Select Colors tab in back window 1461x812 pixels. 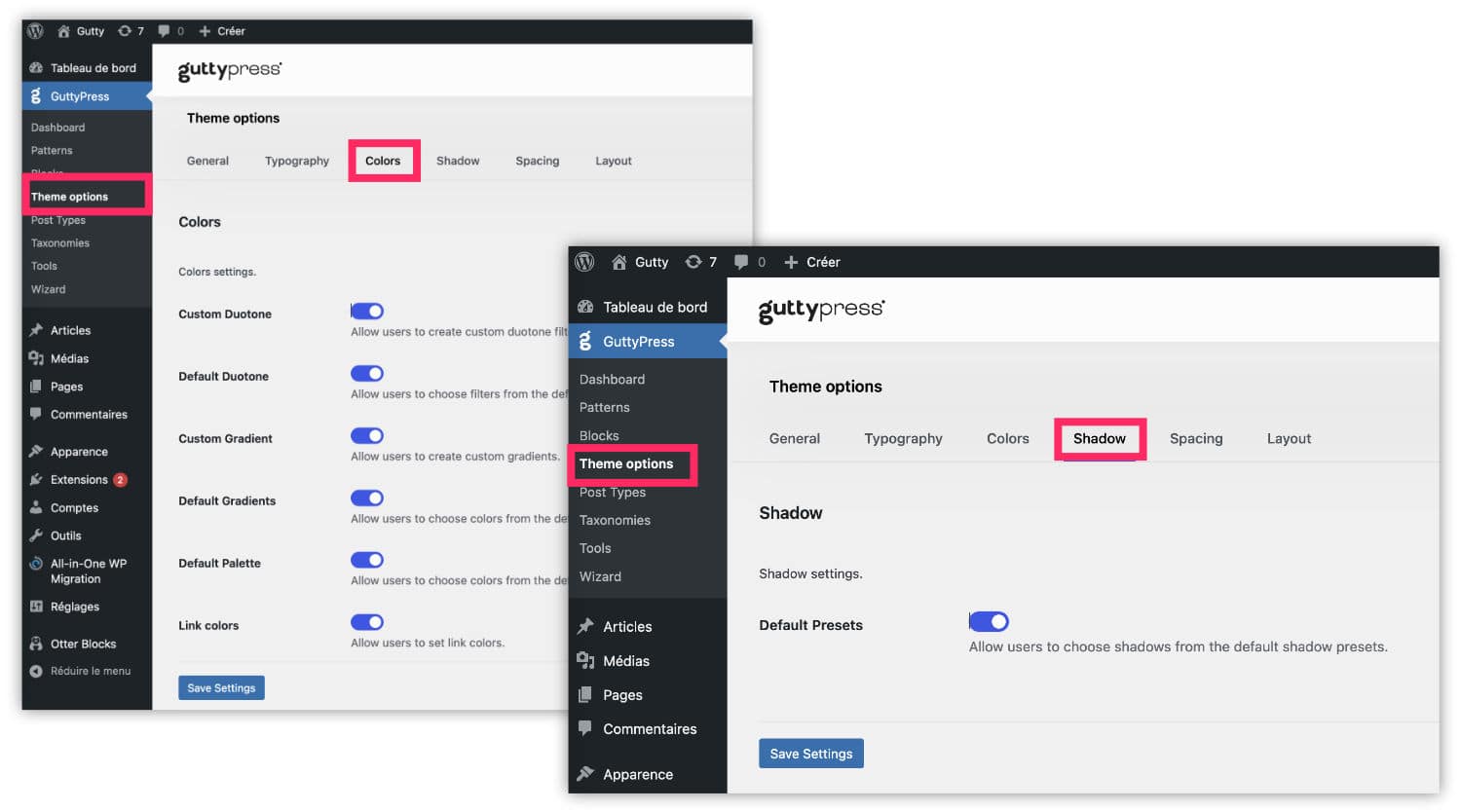(383, 161)
